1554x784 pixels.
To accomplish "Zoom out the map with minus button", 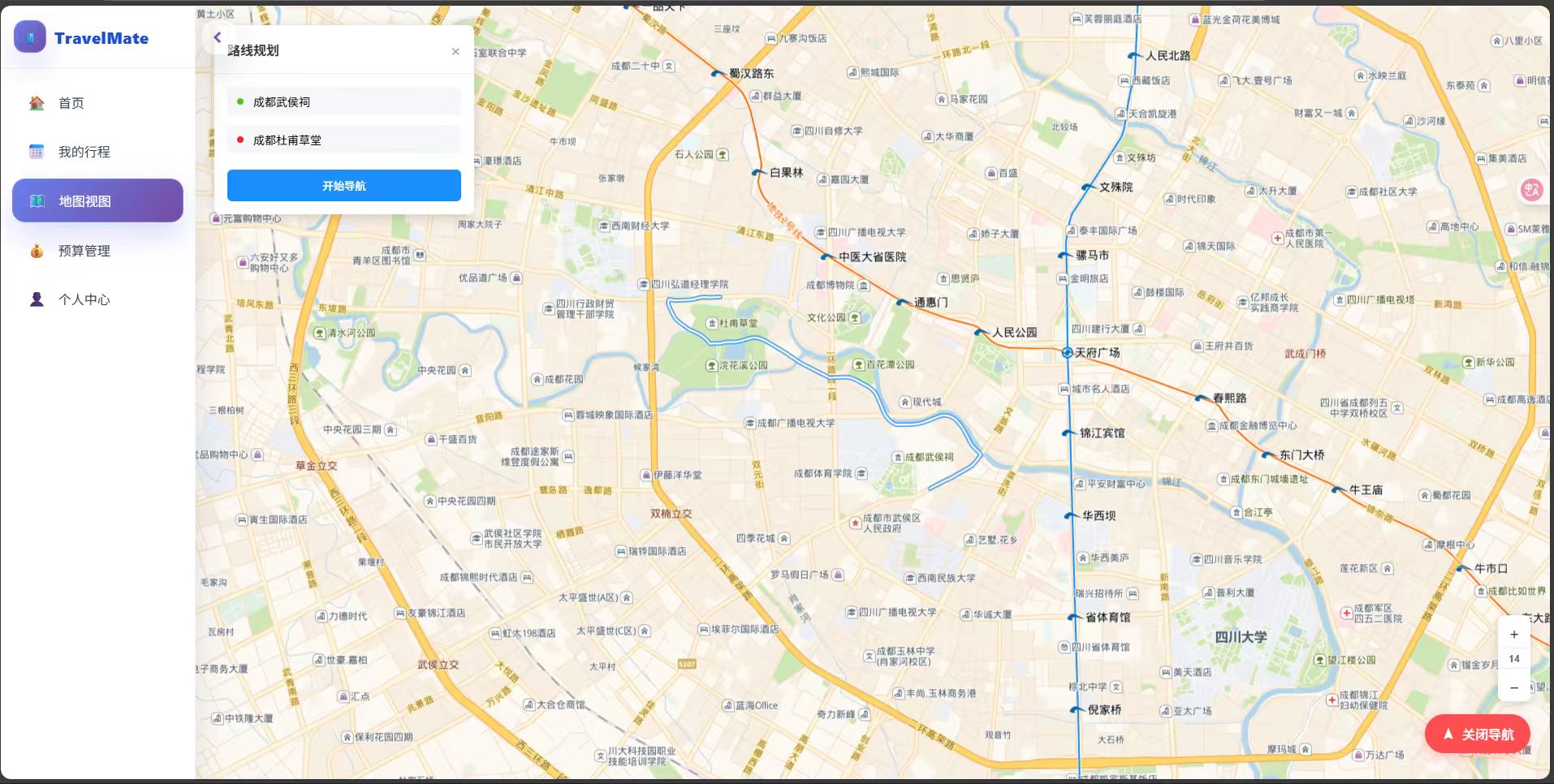I will click(x=1514, y=687).
